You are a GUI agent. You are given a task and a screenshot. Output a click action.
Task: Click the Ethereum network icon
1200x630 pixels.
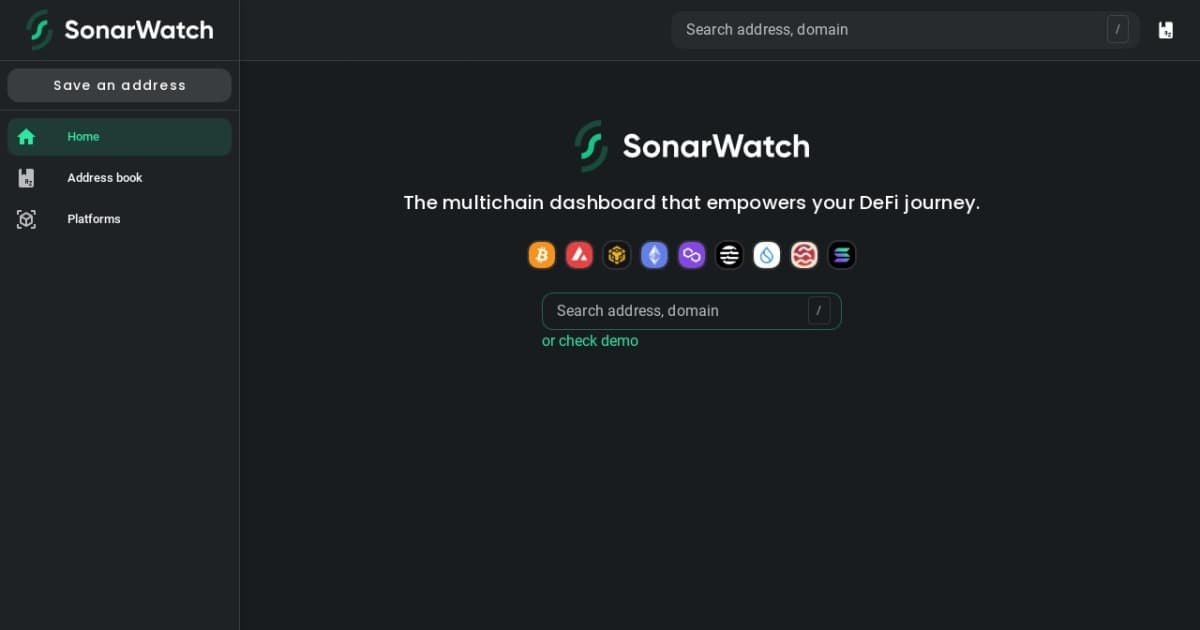(x=654, y=255)
